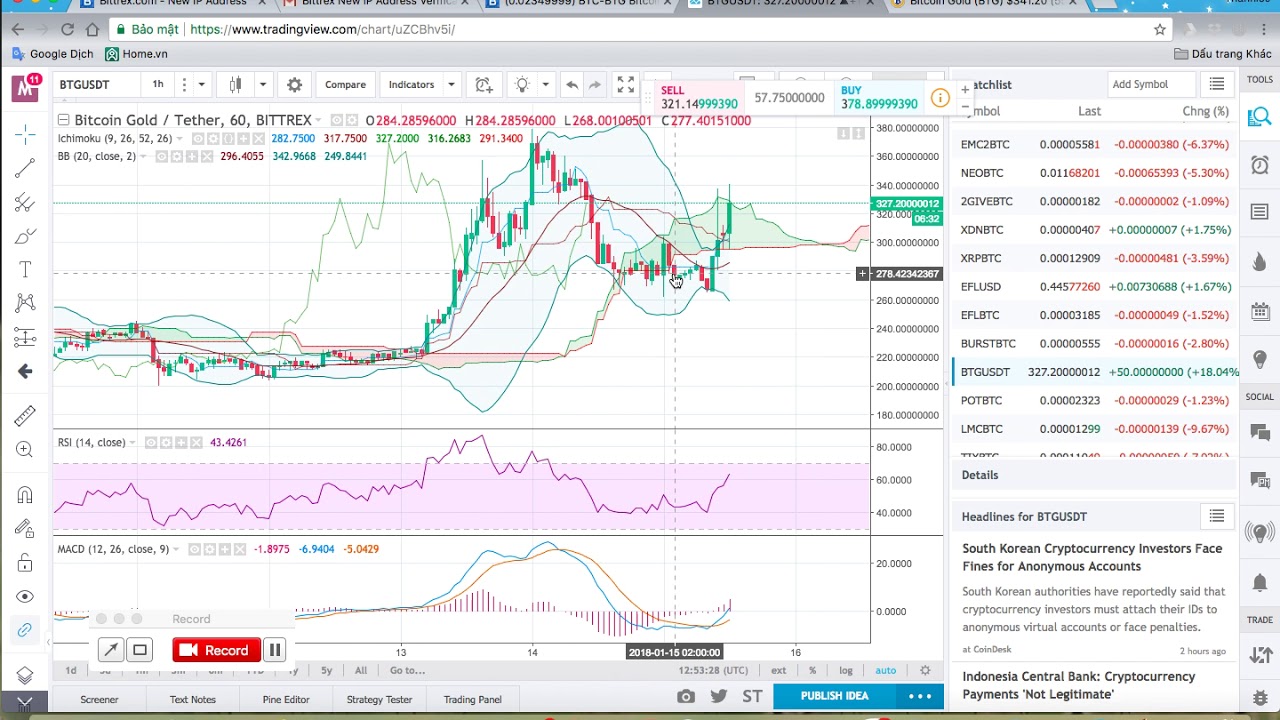Select the patterns drawing tool
This screenshot has height=720, width=1280.
[26, 303]
